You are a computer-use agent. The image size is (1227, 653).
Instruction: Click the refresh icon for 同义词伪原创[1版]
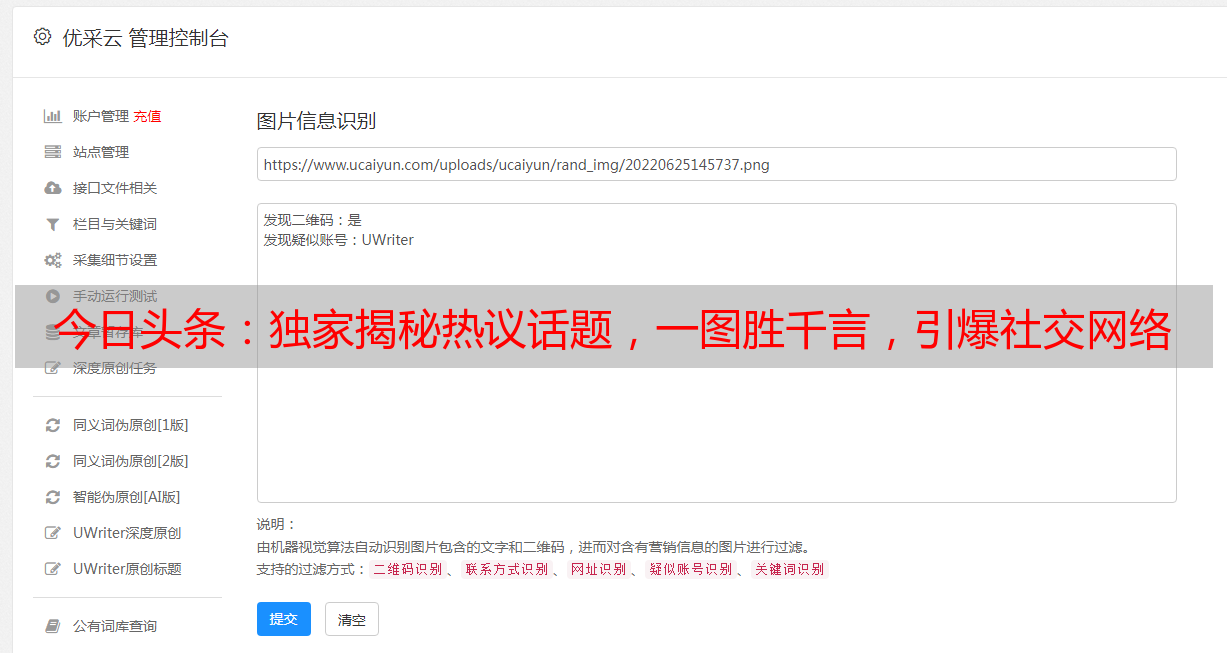(x=53, y=425)
